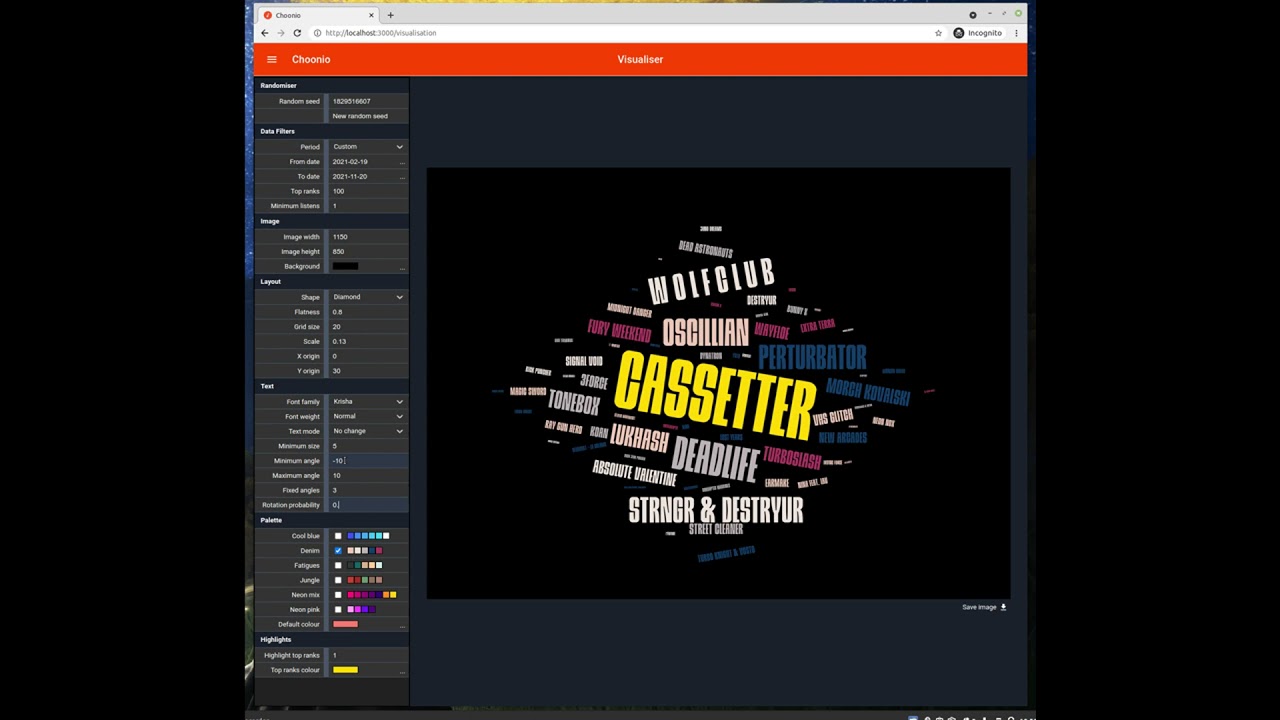
Task: Open the Font family dropdown
Action: pos(368,402)
